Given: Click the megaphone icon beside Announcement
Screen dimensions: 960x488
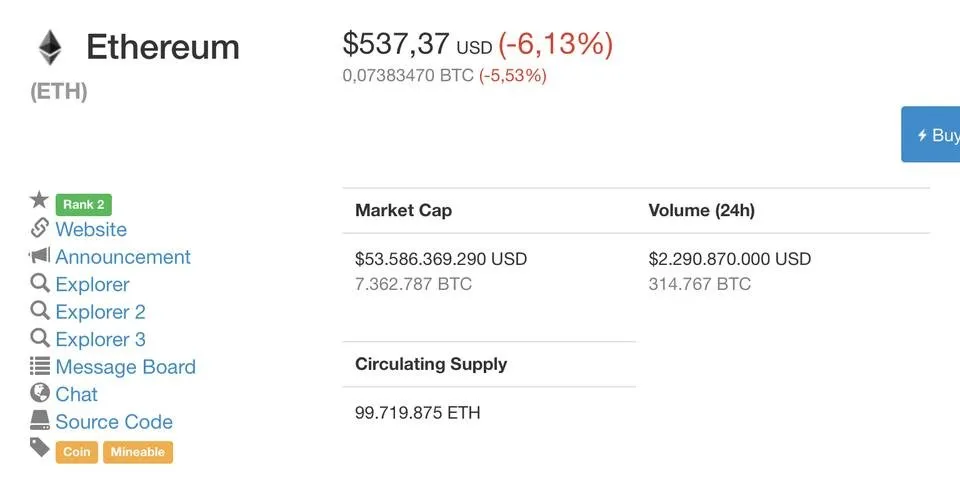Looking at the screenshot, I should click(39, 255).
